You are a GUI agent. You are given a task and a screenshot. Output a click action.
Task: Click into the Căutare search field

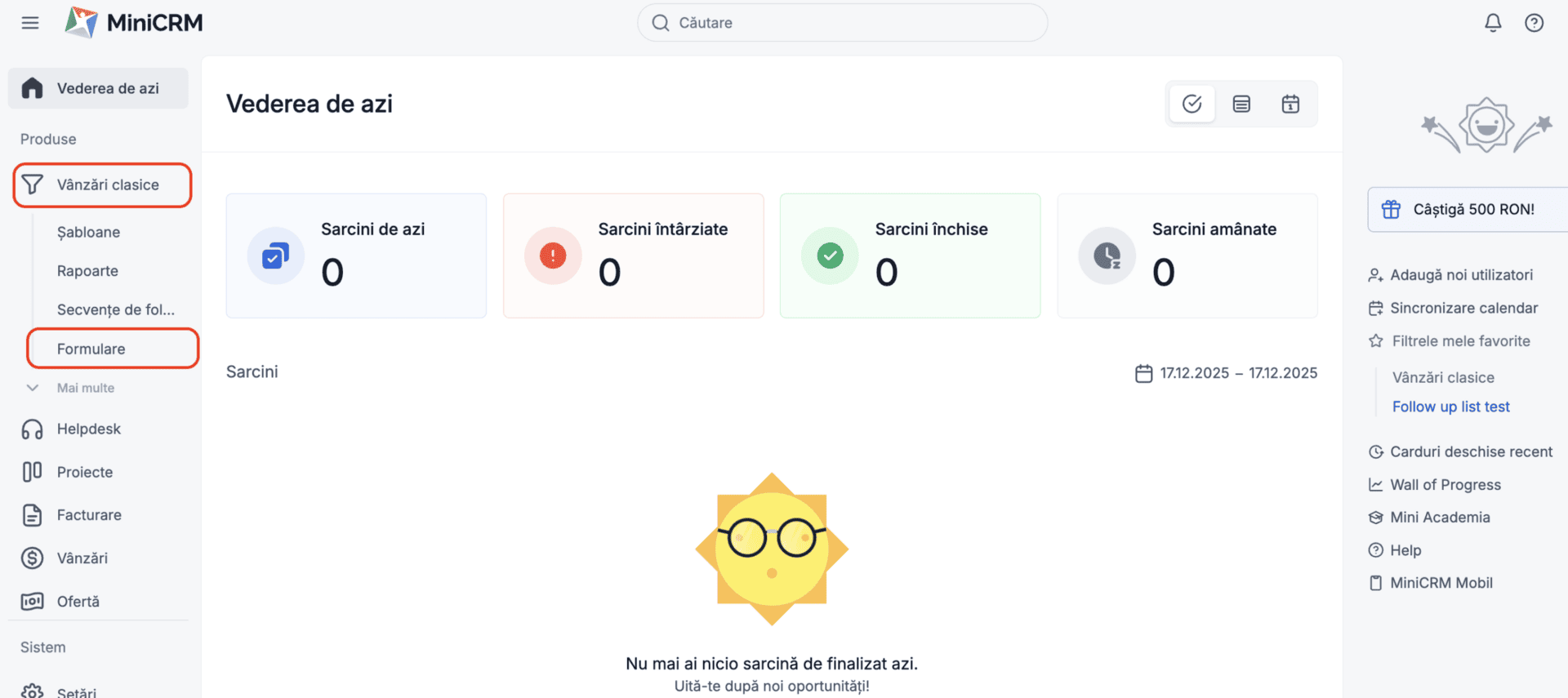842,23
